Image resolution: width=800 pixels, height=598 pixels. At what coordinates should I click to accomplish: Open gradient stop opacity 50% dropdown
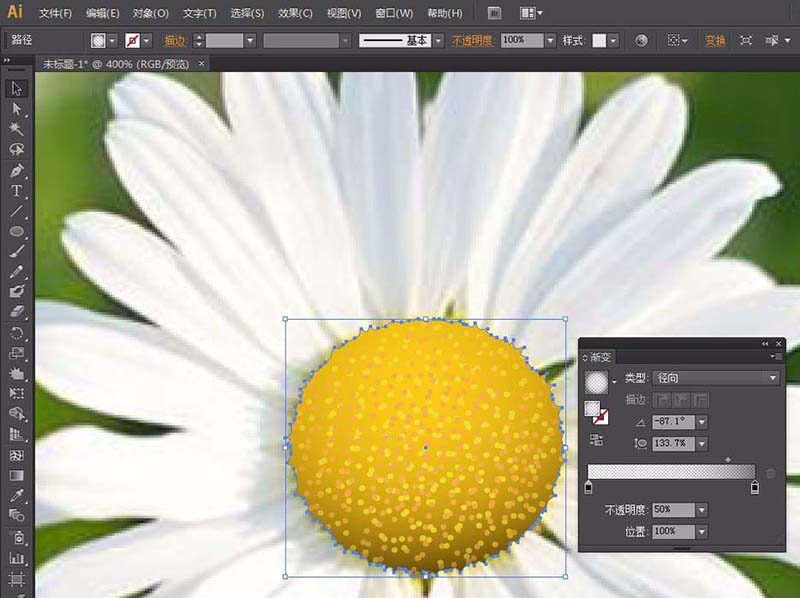pos(702,510)
